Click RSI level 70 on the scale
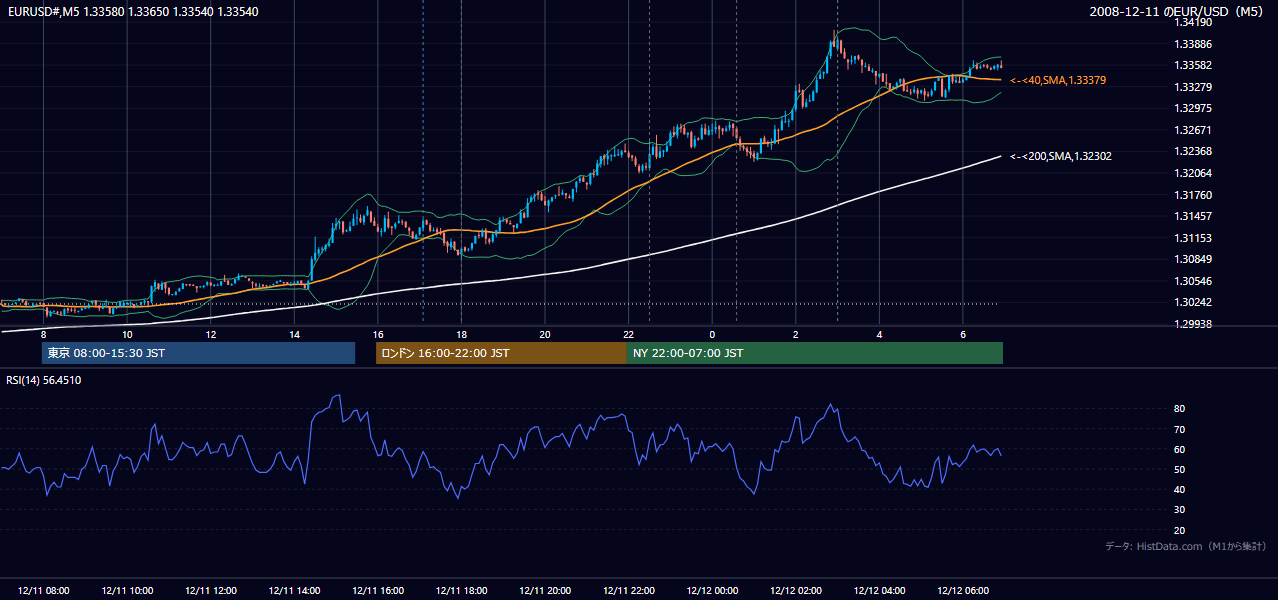 (1180, 429)
